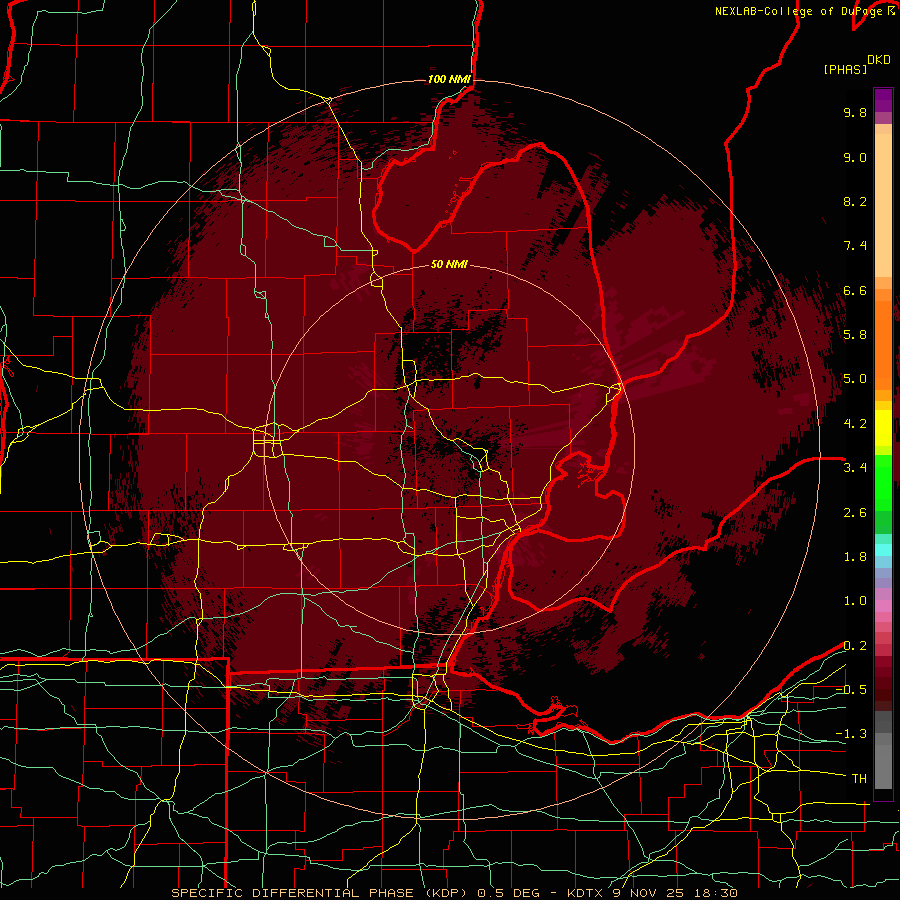Click the 9.0 scale value label
This screenshot has height=900, width=900.
point(855,157)
